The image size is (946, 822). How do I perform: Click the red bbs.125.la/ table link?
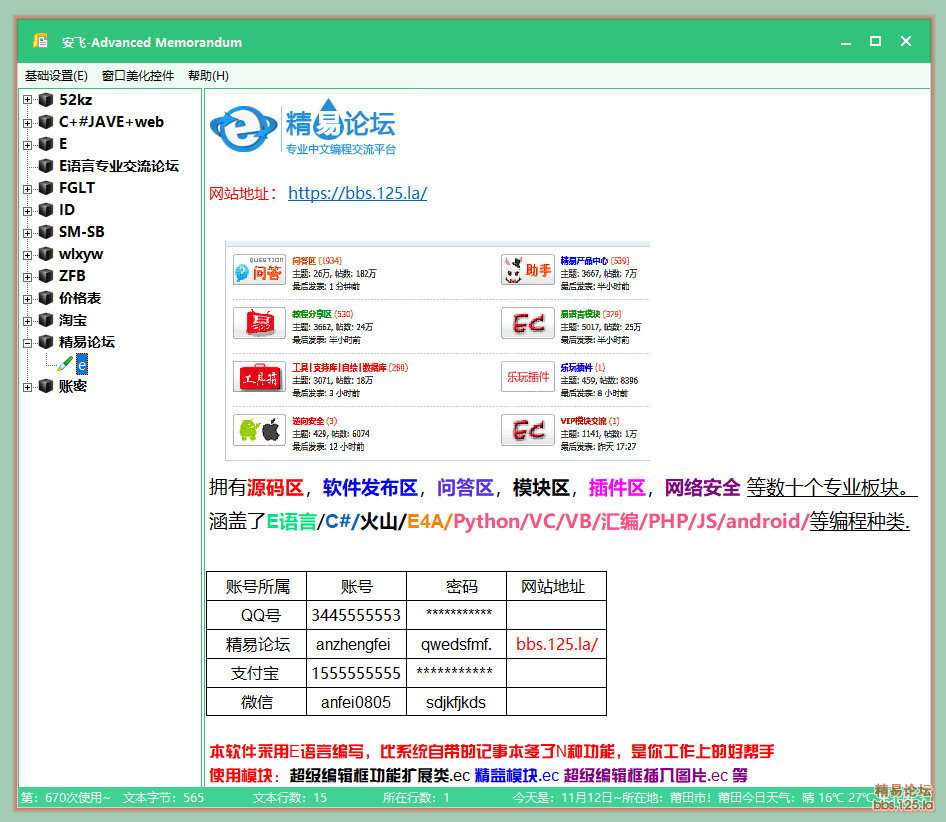coord(556,645)
